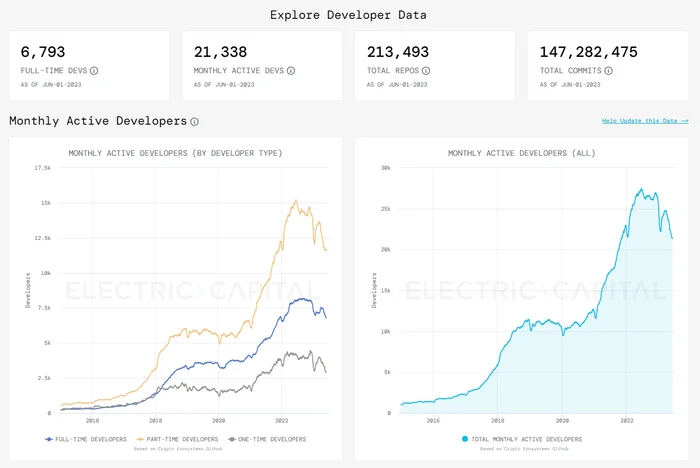Toggle Part-Time Developers legend series

(x=177, y=439)
